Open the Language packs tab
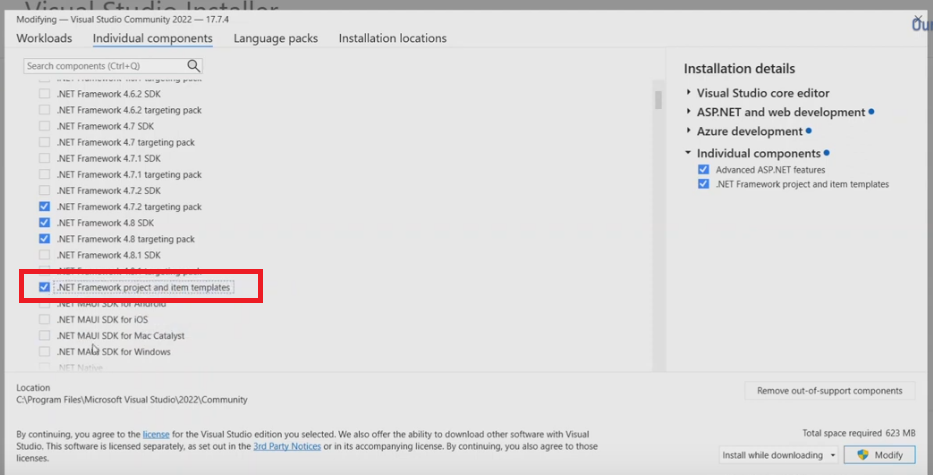This screenshot has height=475, width=933. [275, 38]
